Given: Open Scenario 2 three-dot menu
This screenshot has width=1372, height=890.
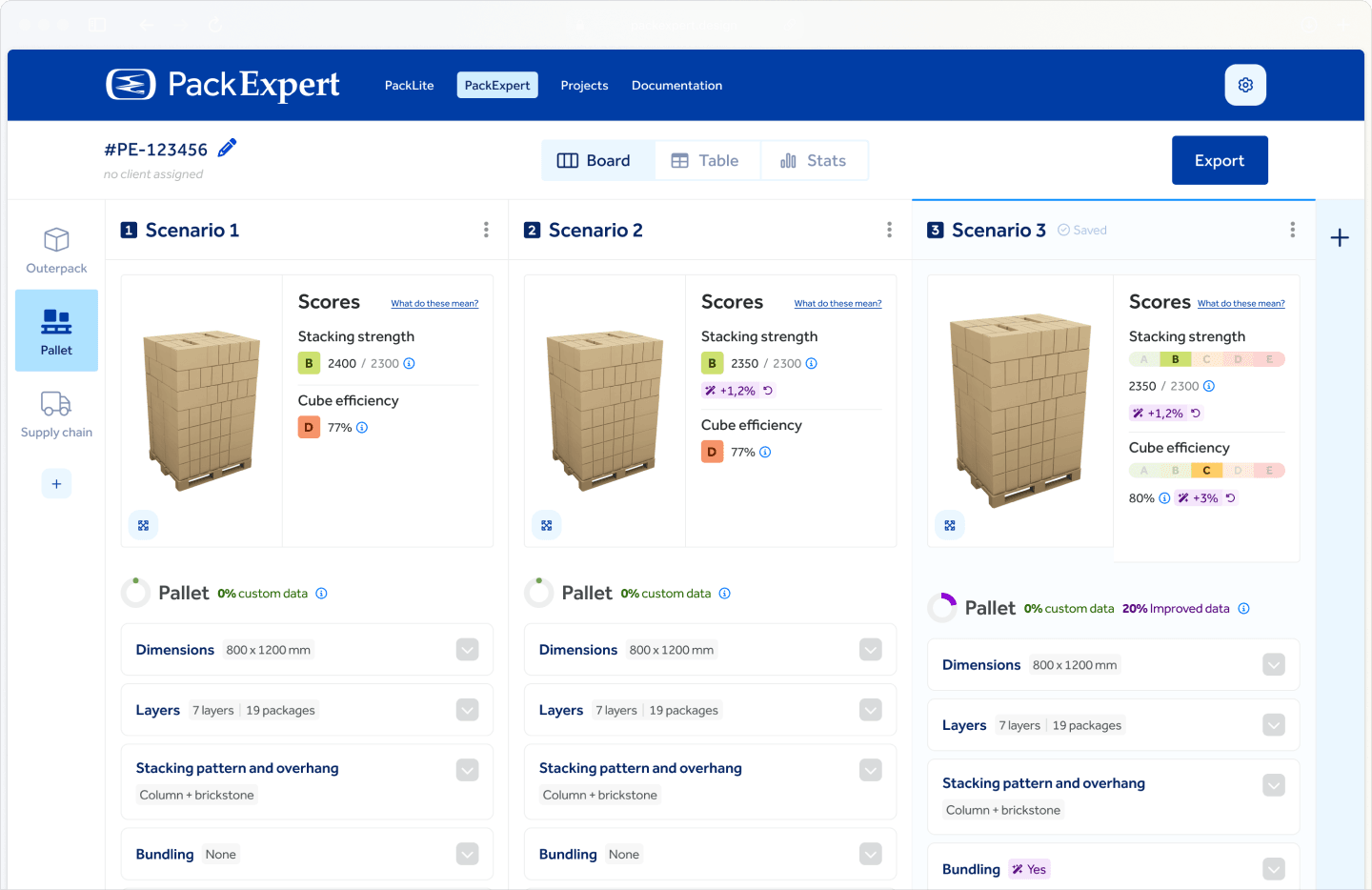Looking at the screenshot, I should click(889, 230).
